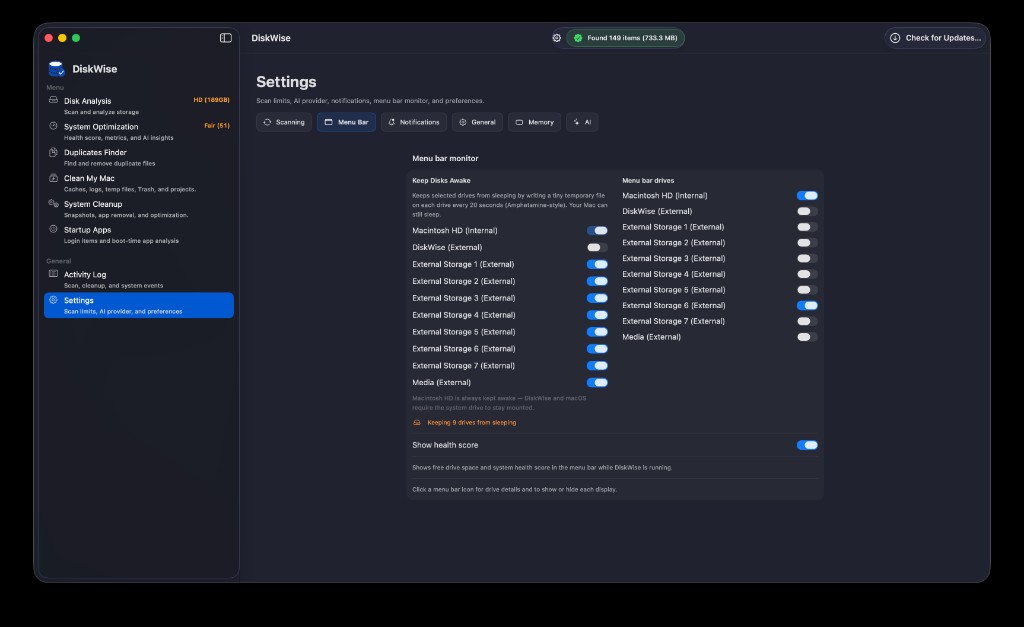Screen dimensions: 1024x627
Task: Disable Keep Awake for External Storage 3
Action: point(597,298)
